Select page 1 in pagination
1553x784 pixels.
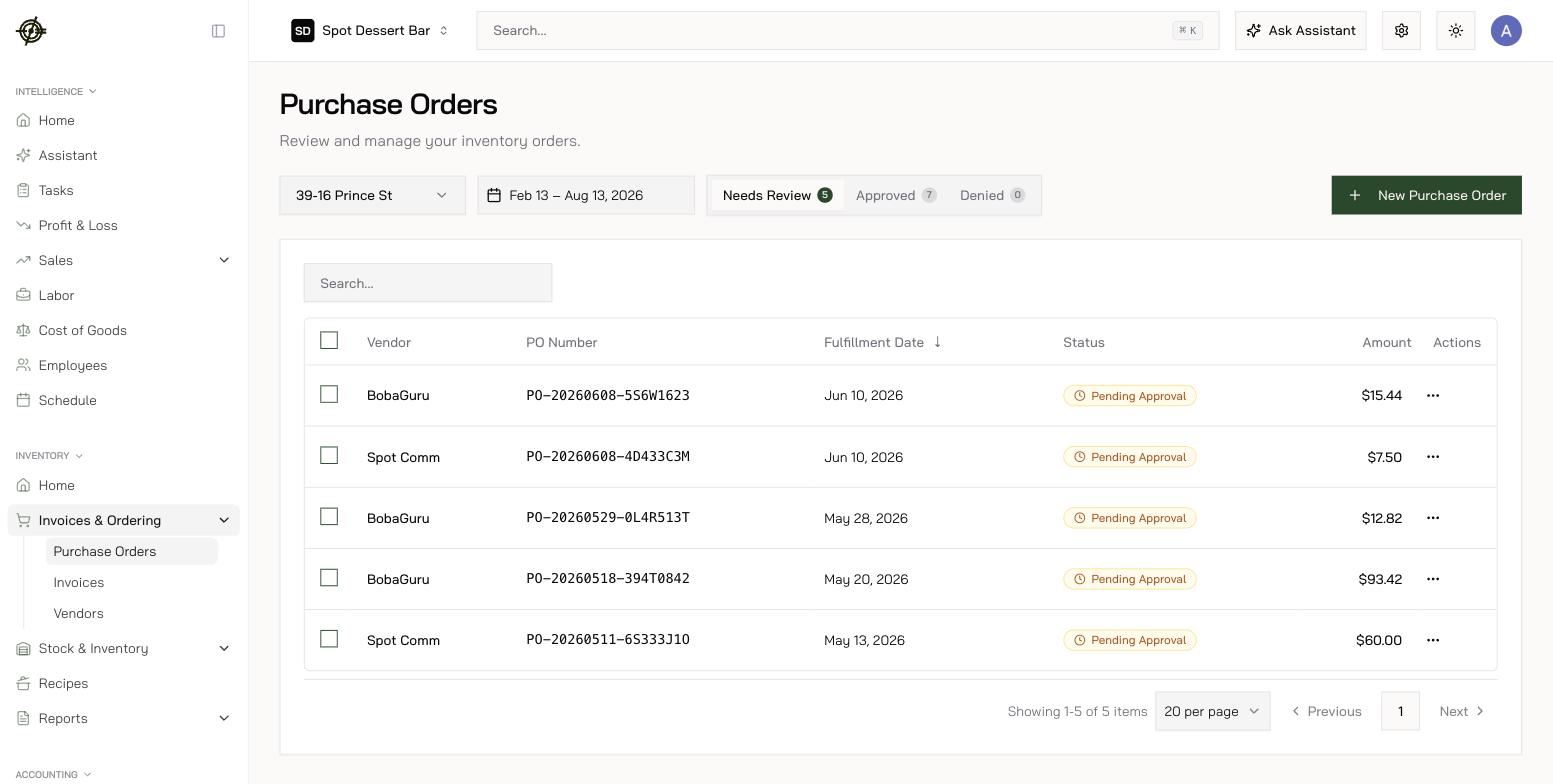coord(1400,711)
